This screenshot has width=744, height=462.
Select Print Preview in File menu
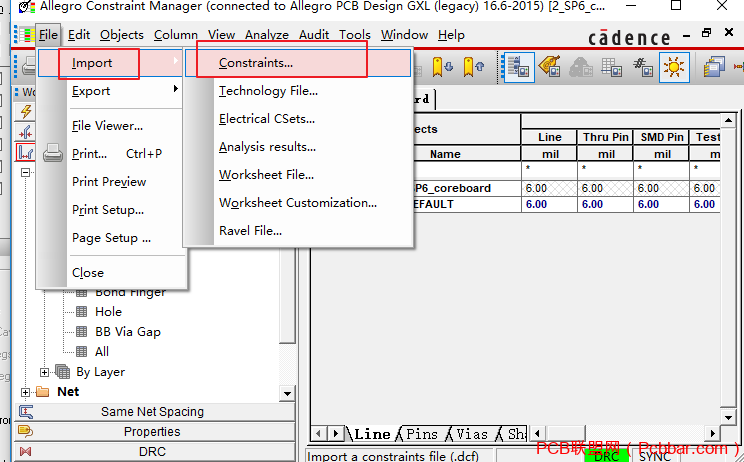[x=110, y=182]
